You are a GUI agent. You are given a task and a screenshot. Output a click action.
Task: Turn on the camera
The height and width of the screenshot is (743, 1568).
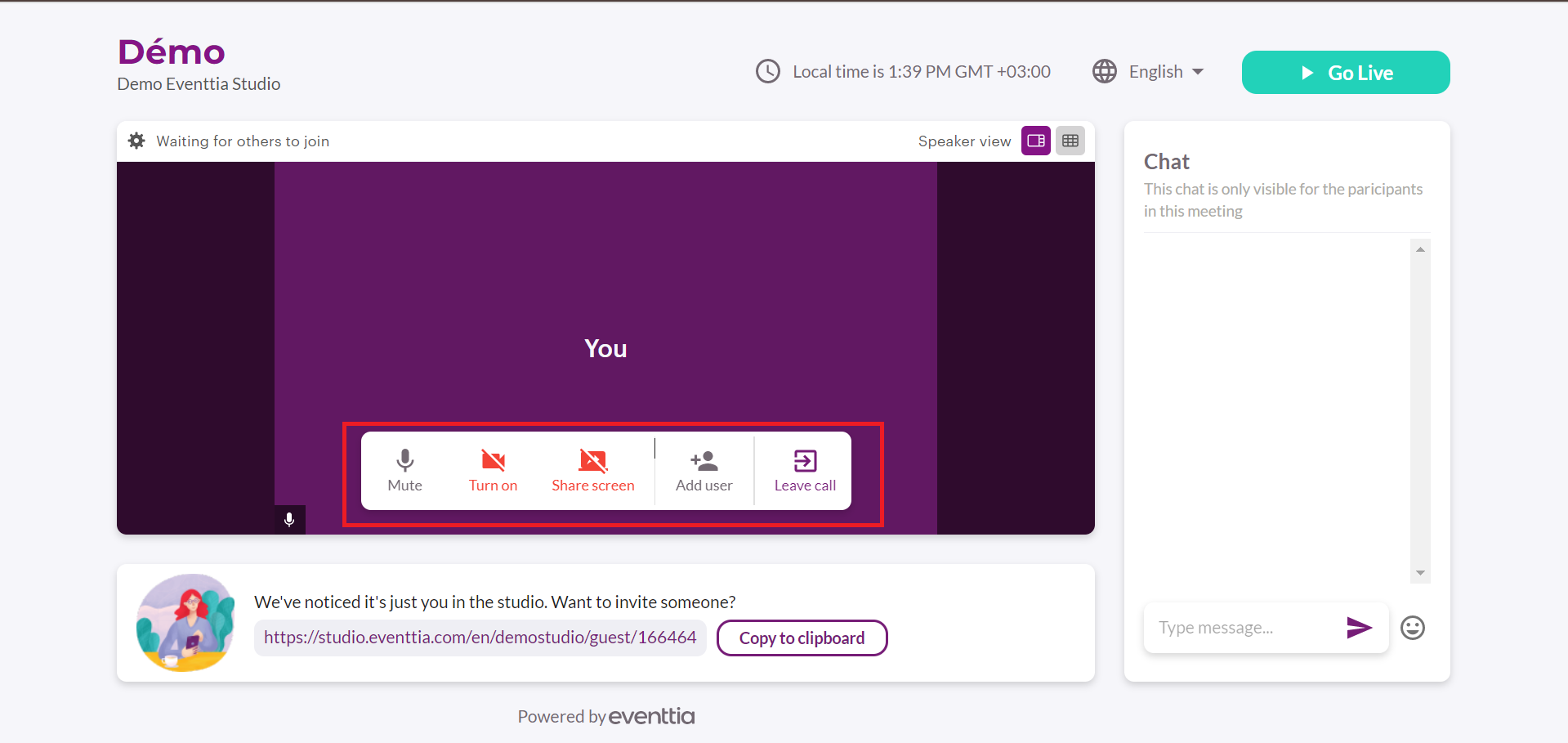pyautogui.click(x=493, y=471)
